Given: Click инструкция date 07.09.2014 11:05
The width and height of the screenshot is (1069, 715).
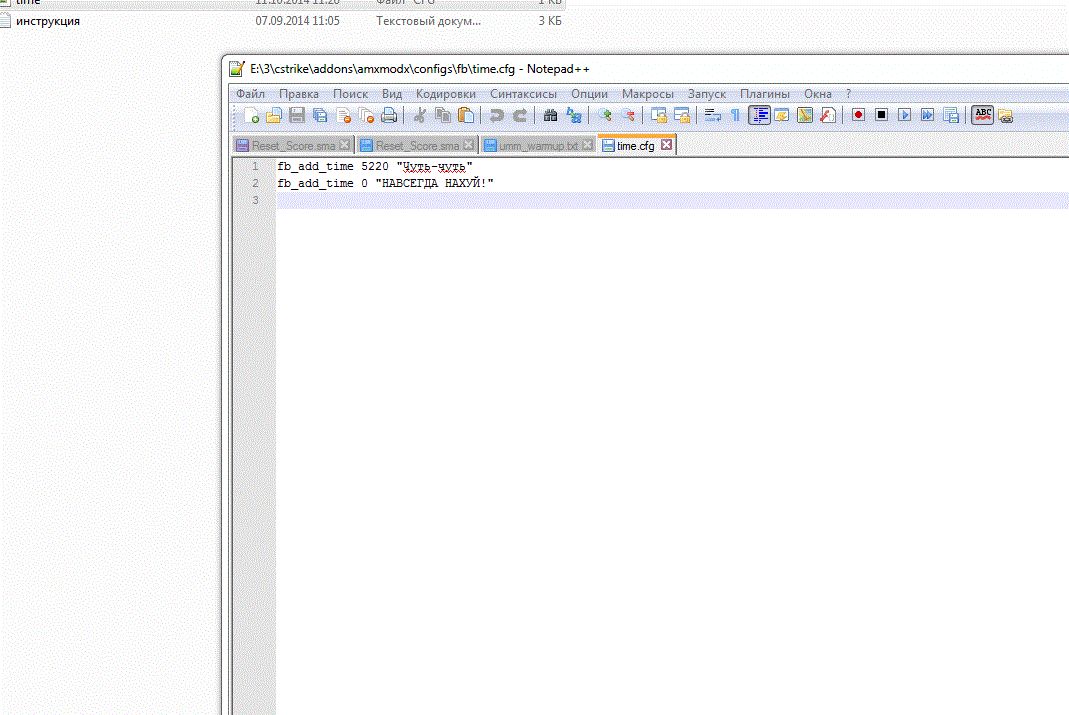Looking at the screenshot, I should point(297,21).
